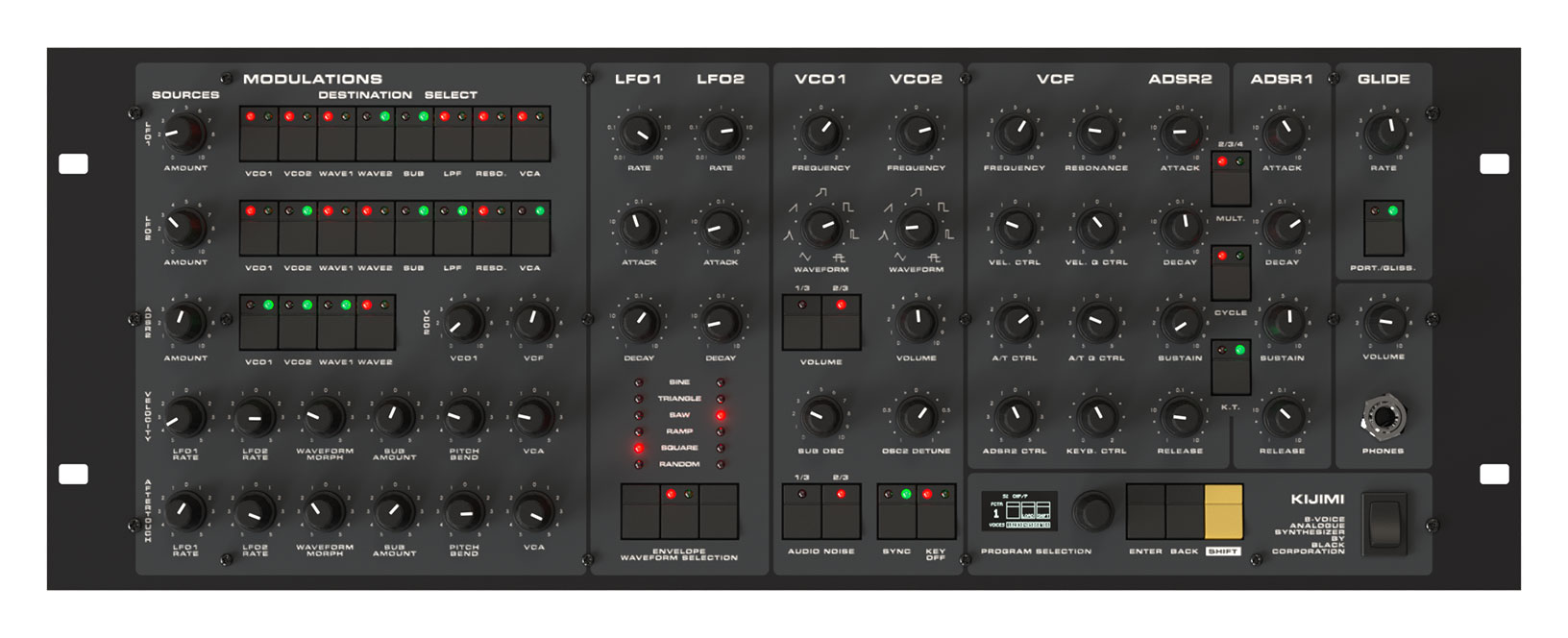Click the GLIDE RATE knob

pyautogui.click(x=1384, y=134)
